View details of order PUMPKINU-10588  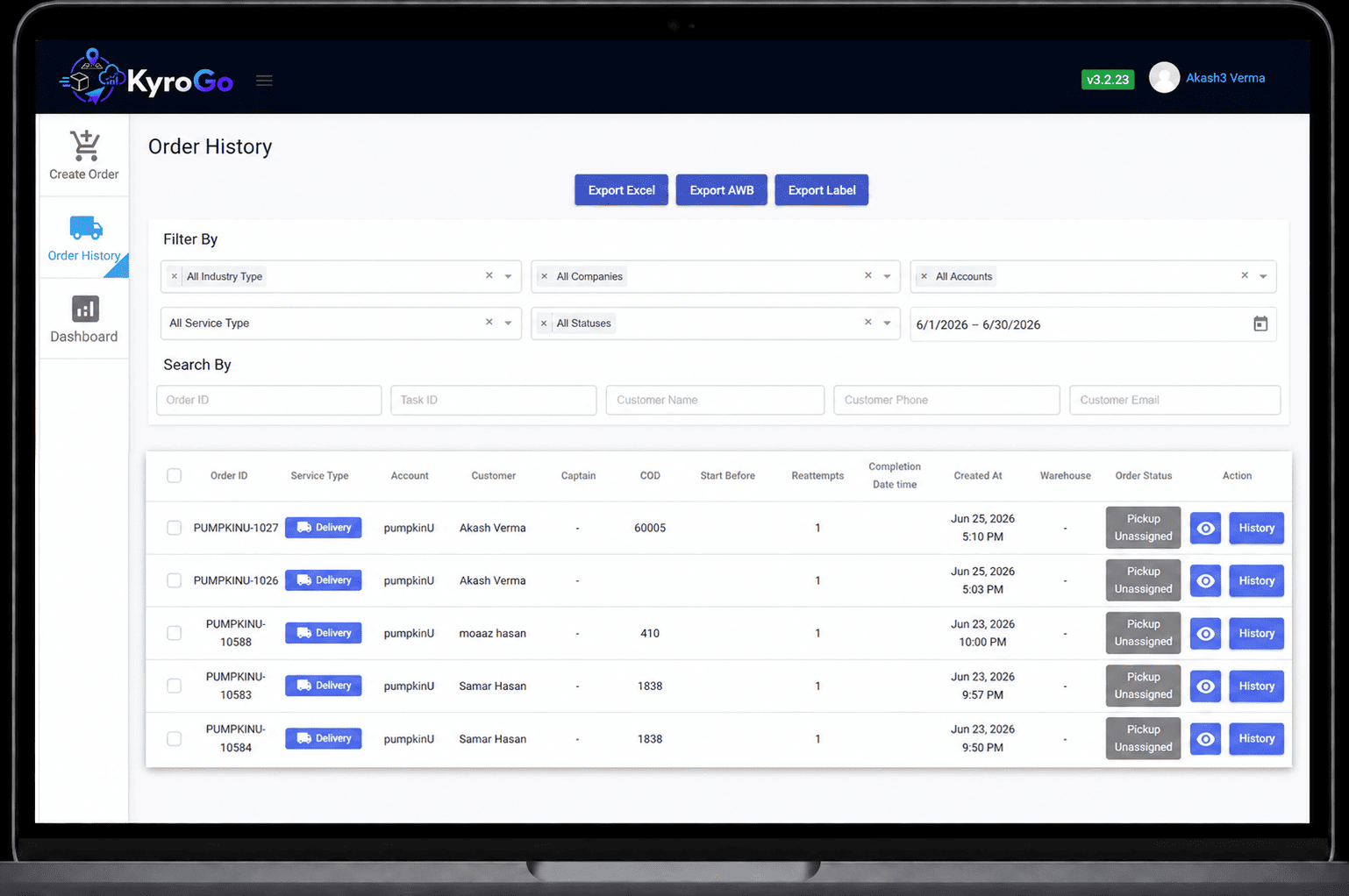tap(1205, 633)
